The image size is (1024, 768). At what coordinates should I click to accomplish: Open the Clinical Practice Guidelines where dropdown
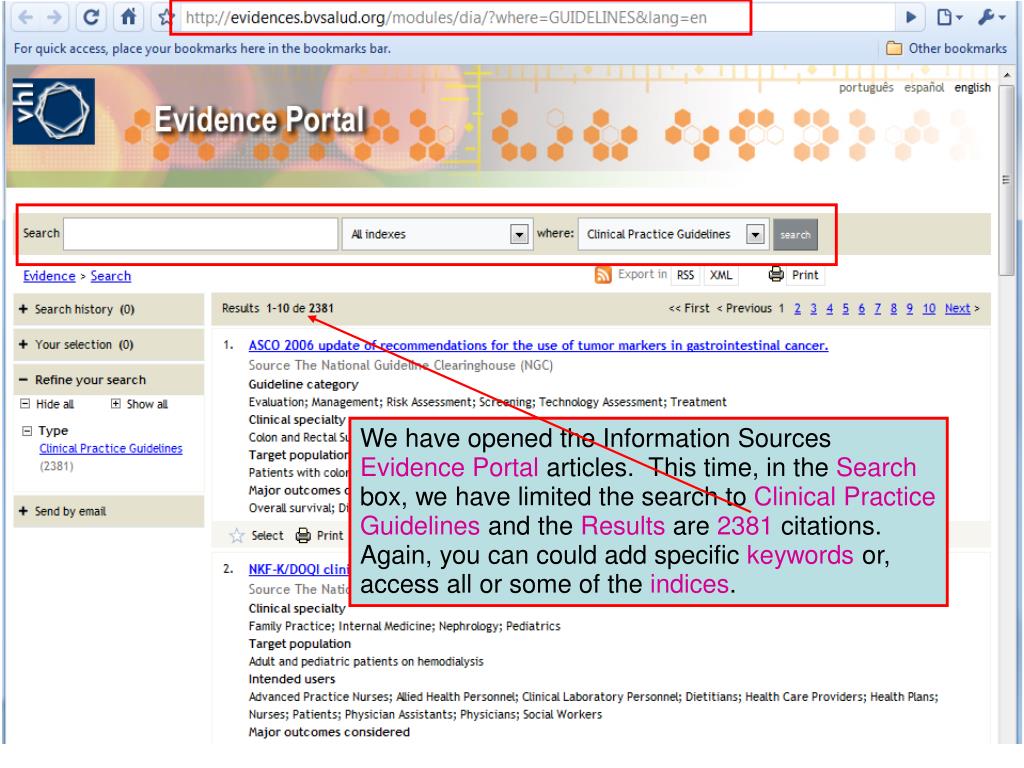673,234
